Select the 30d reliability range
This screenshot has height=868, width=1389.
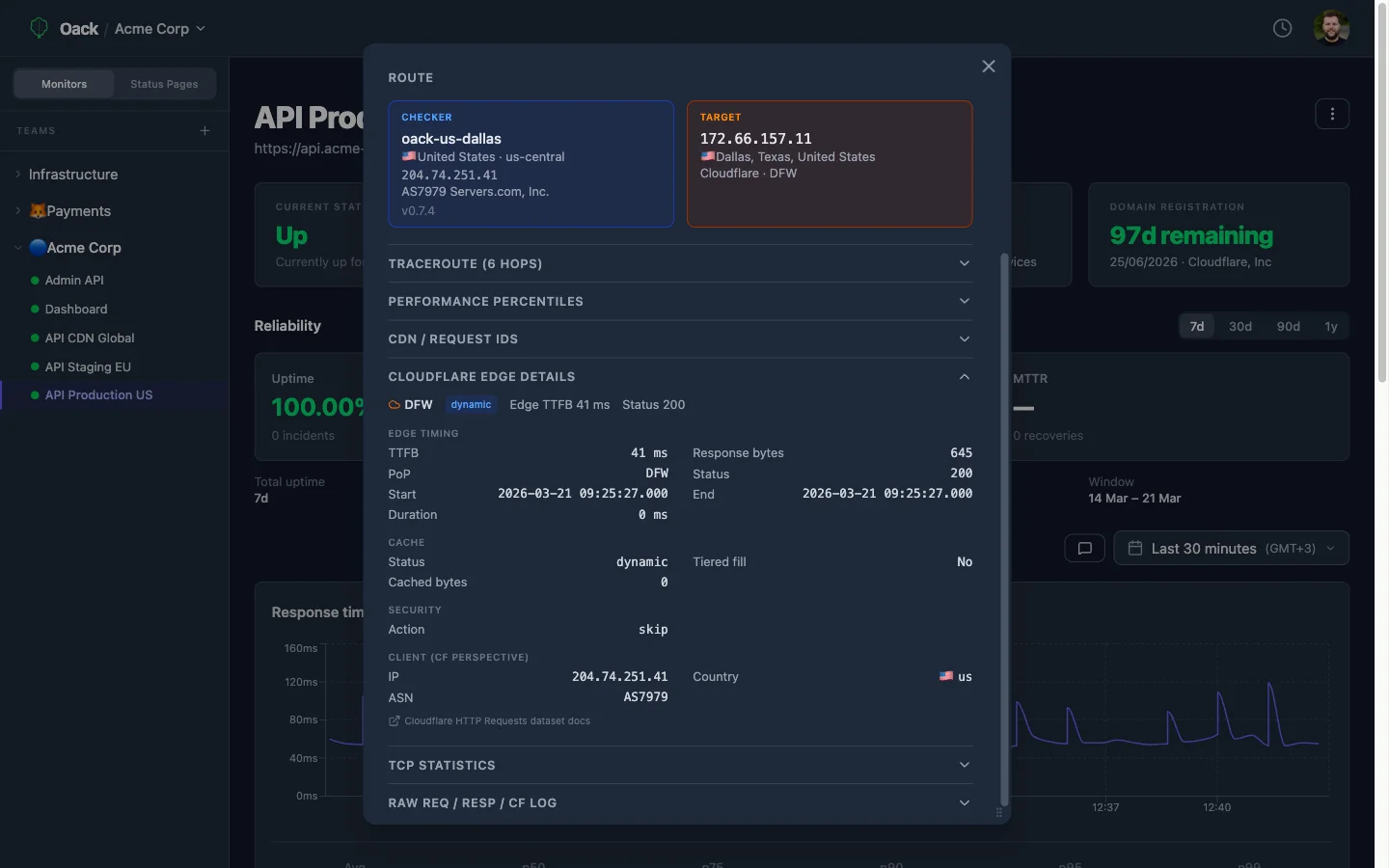pyautogui.click(x=1239, y=326)
